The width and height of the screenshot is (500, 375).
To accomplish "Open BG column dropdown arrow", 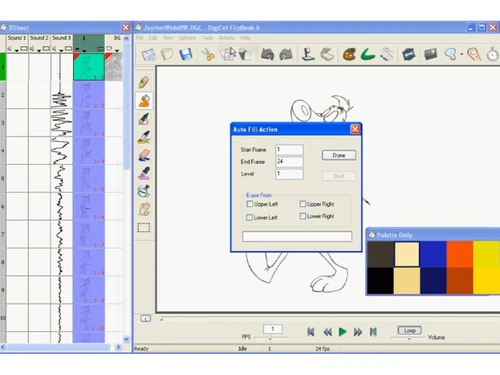I will tap(117, 50).
